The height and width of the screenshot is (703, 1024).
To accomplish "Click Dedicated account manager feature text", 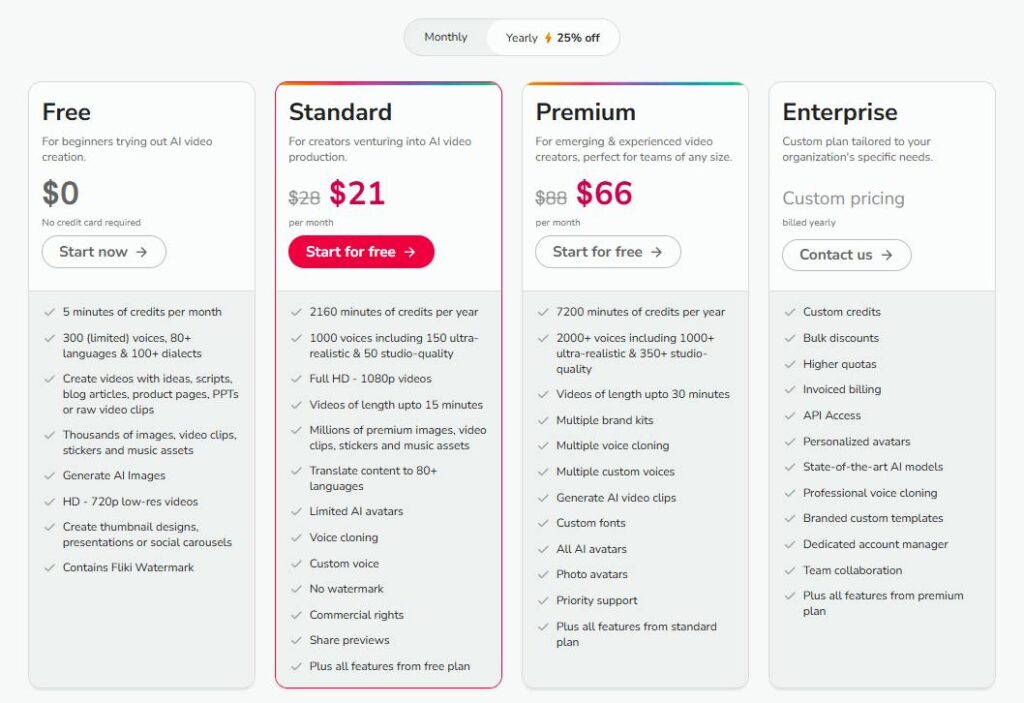I will click(x=875, y=544).
